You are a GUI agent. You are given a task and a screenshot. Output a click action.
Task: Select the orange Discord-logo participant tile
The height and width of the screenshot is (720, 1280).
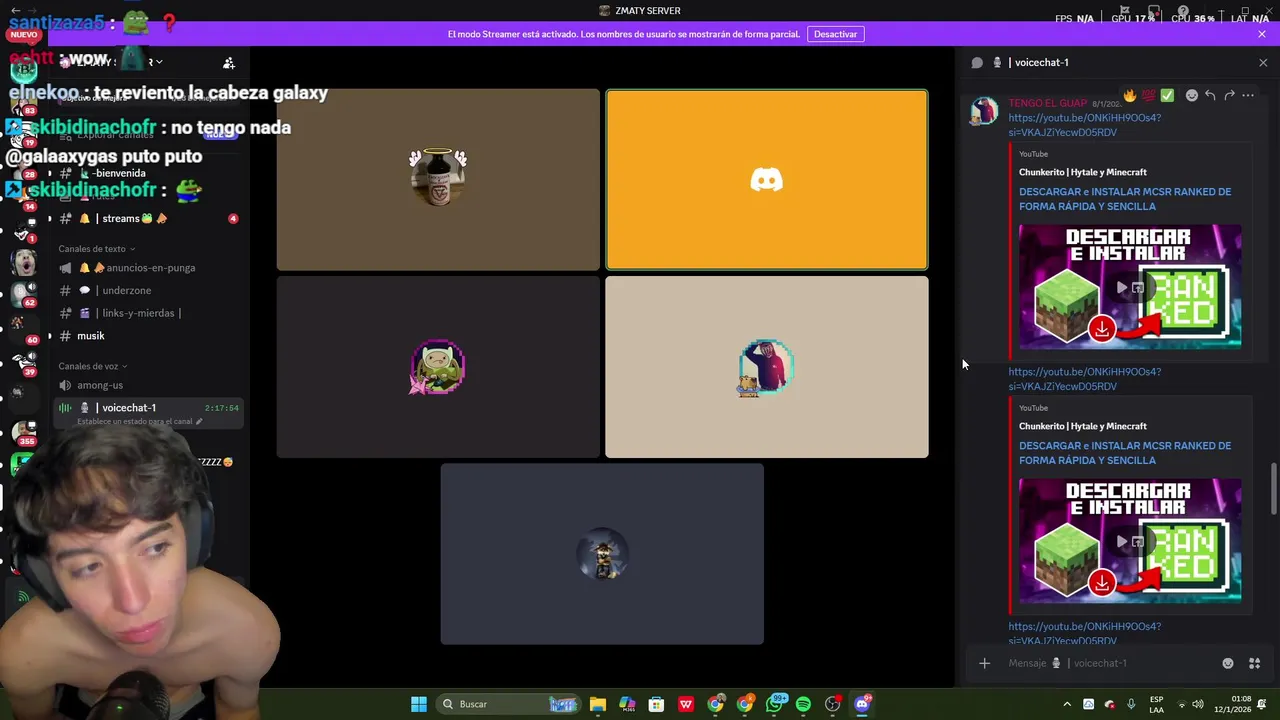tap(767, 180)
